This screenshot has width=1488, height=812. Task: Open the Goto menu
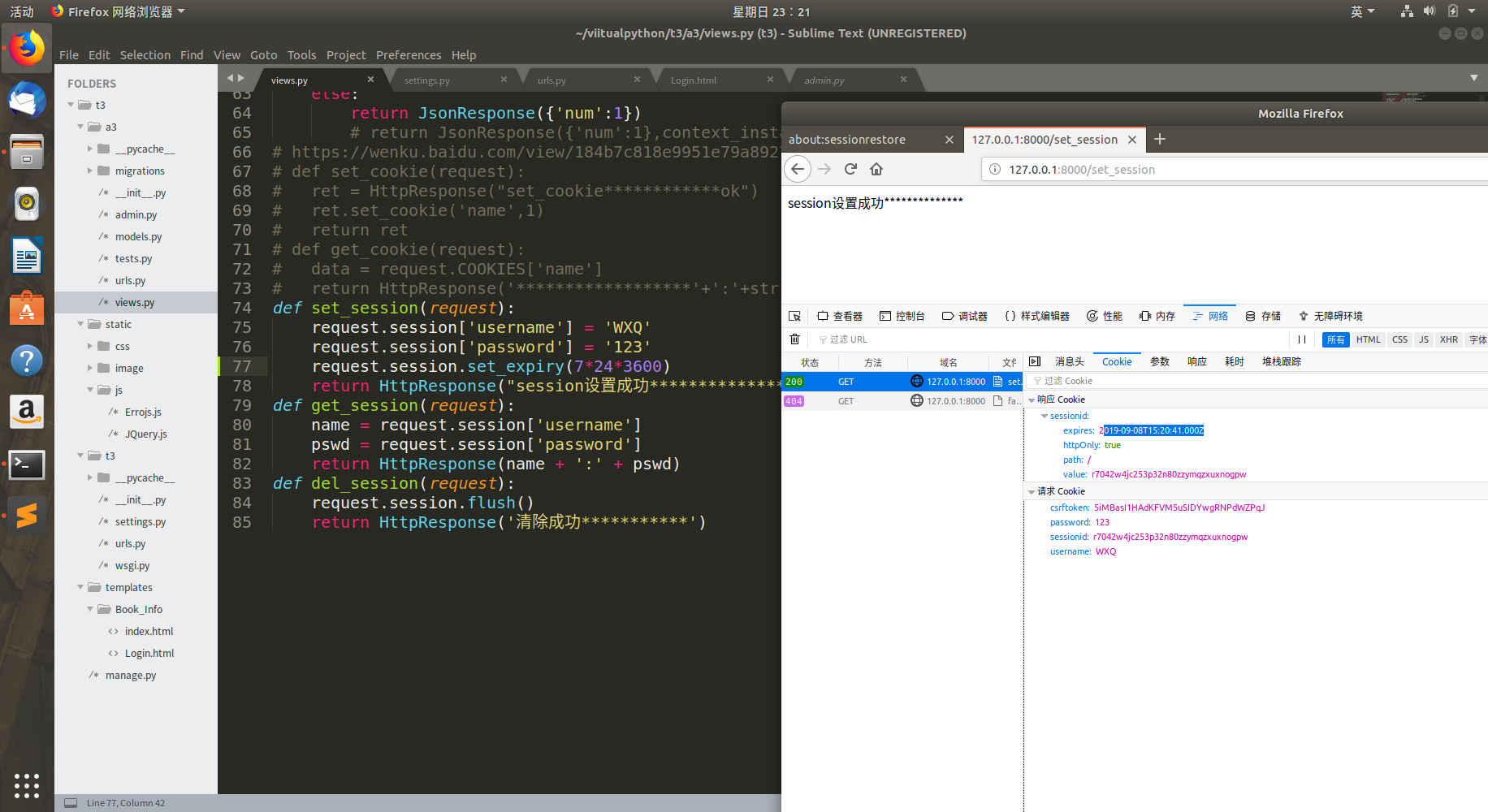point(263,55)
